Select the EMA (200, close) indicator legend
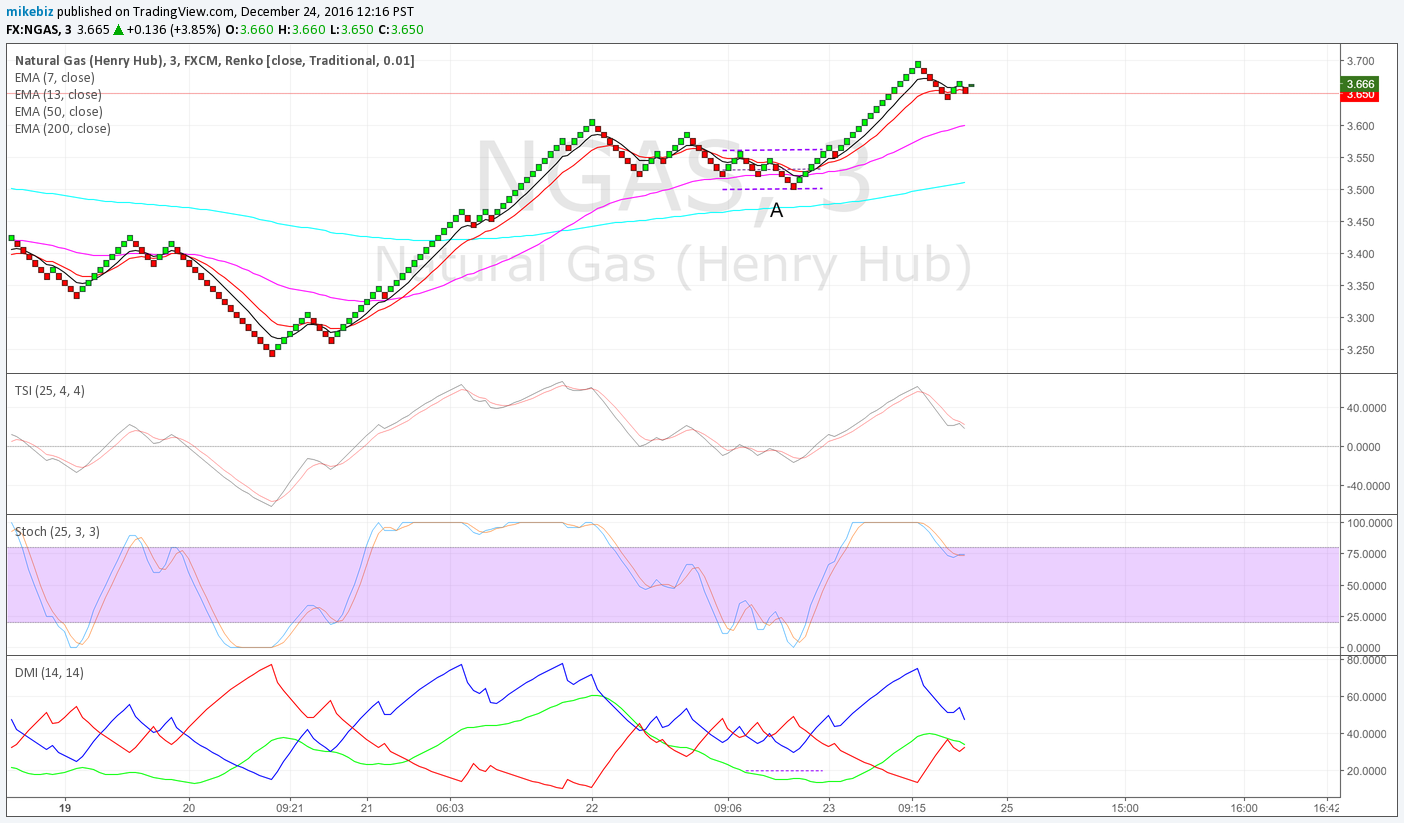The height and width of the screenshot is (823, 1404). (x=62, y=128)
